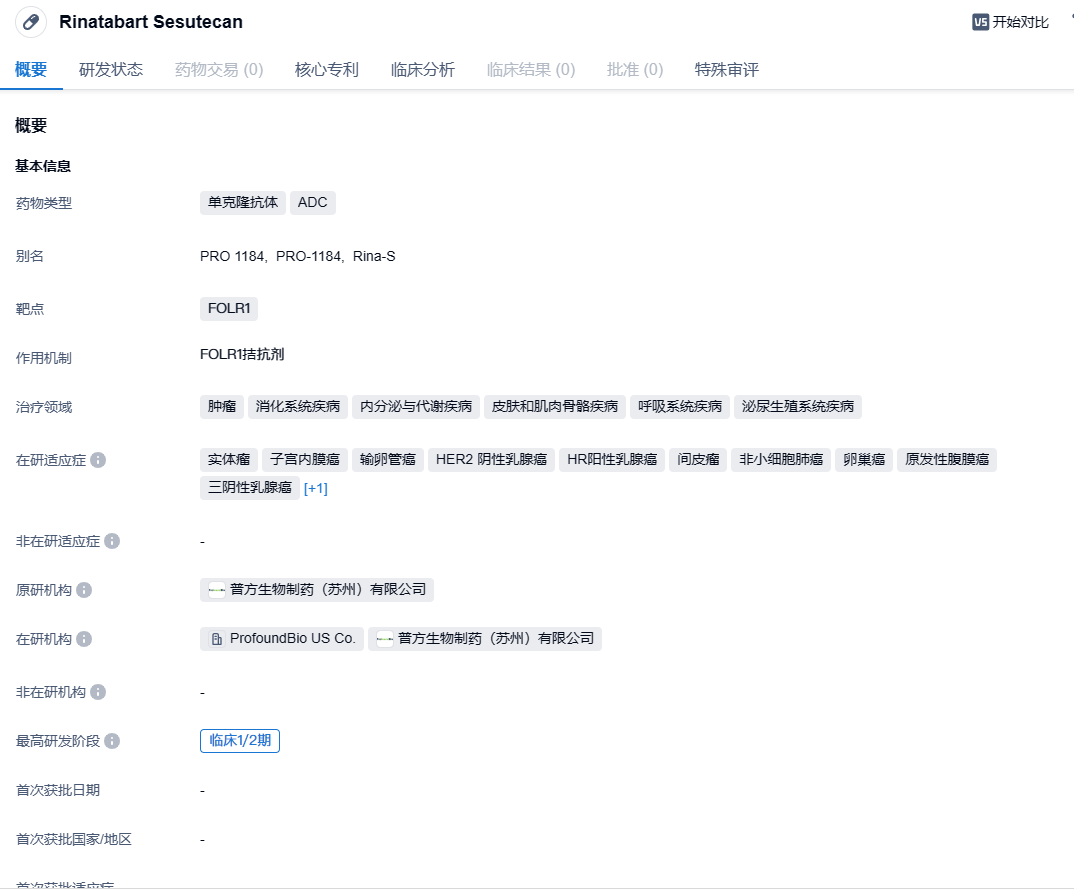
Task: Click info icon beside 非在研机构
Action: point(98,692)
